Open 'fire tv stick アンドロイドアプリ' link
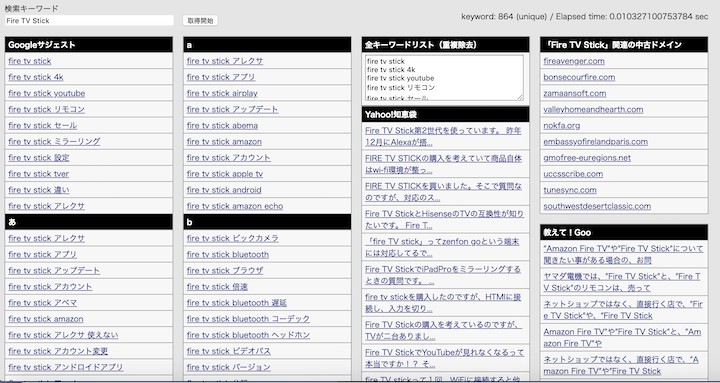 pos(66,367)
